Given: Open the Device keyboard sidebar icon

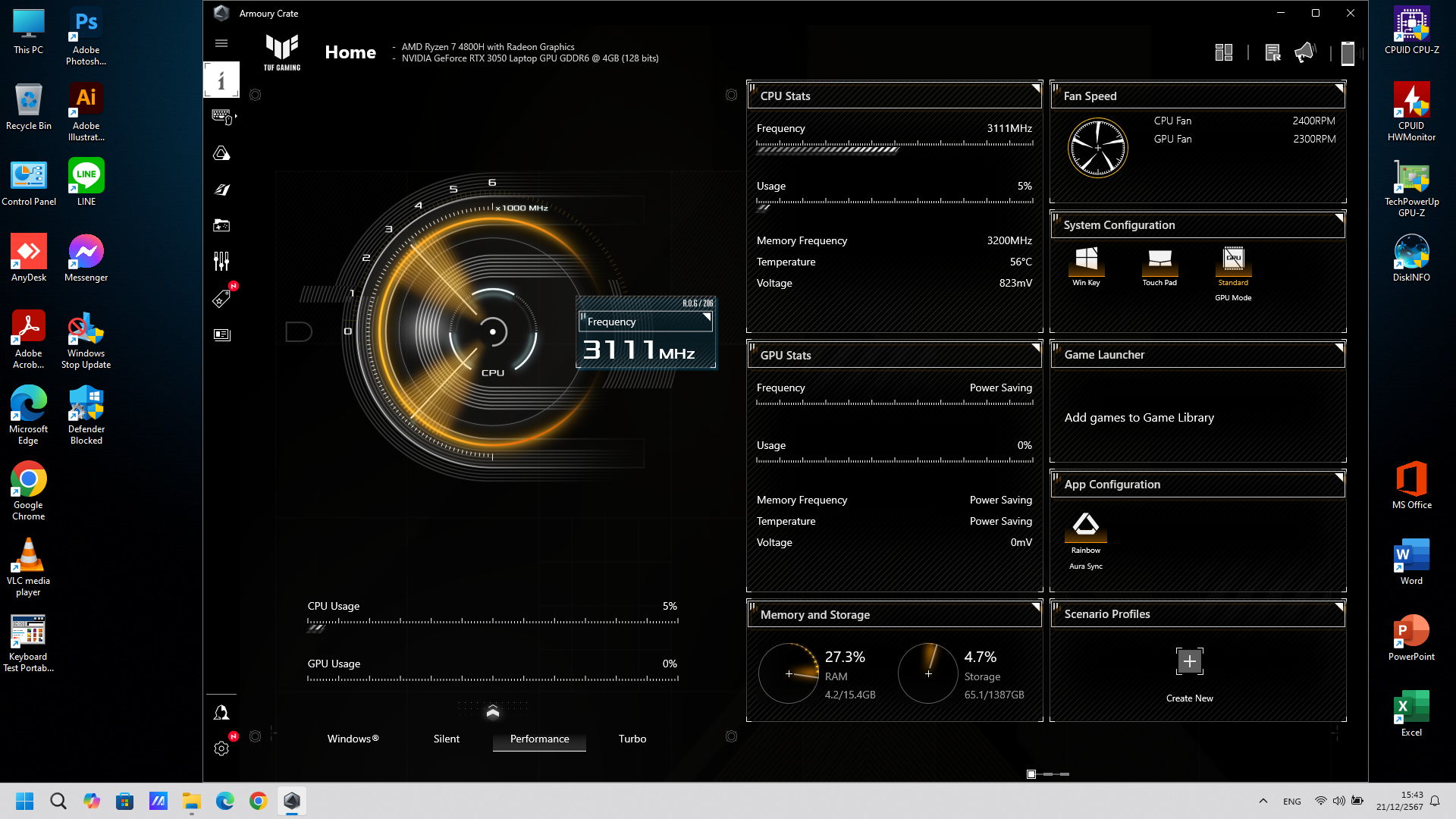Looking at the screenshot, I should pos(221,116).
